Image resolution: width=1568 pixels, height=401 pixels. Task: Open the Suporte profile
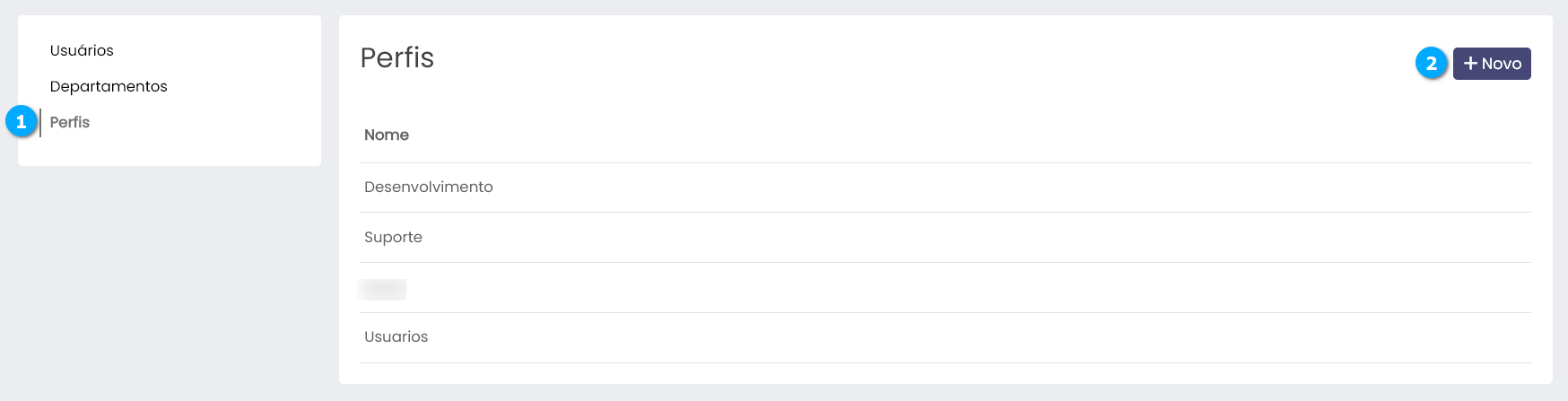[x=393, y=237]
